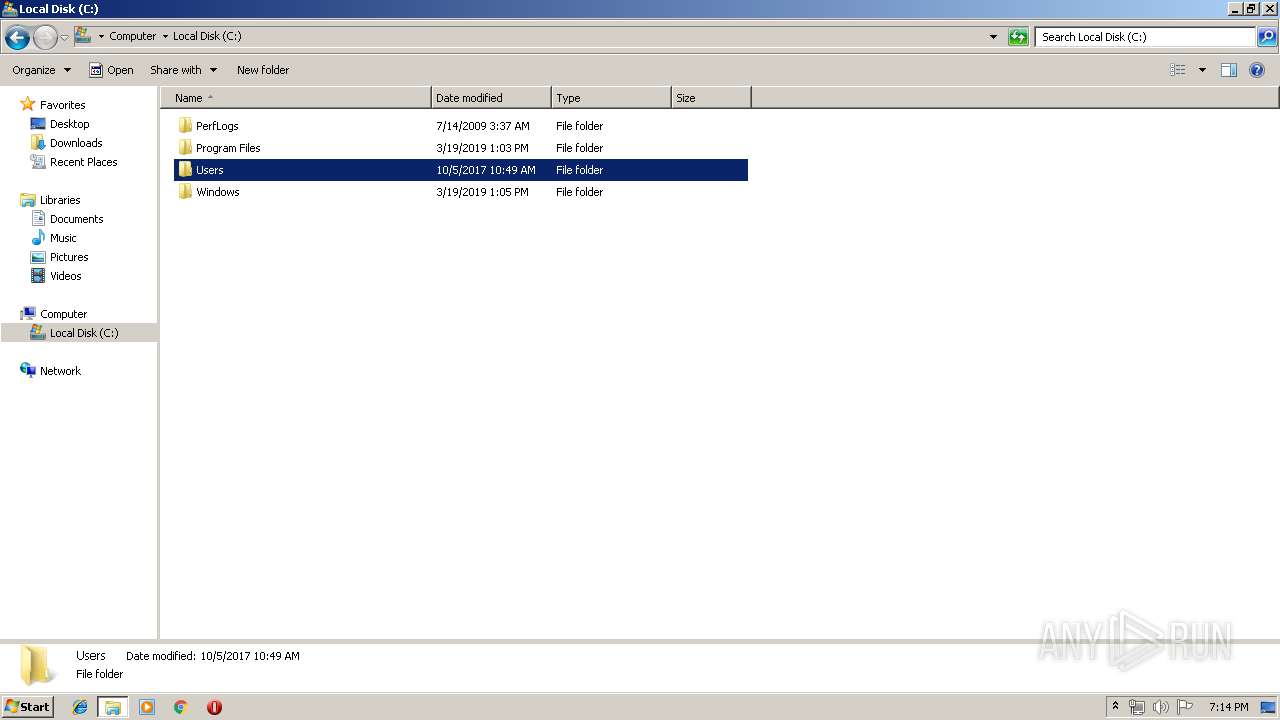Select the PerfLogs folder icon

tap(185, 126)
